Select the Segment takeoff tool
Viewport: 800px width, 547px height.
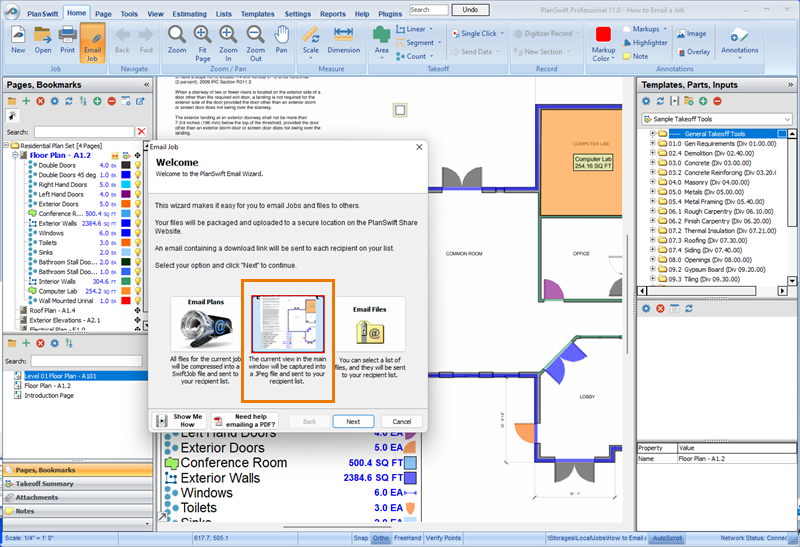click(419, 43)
